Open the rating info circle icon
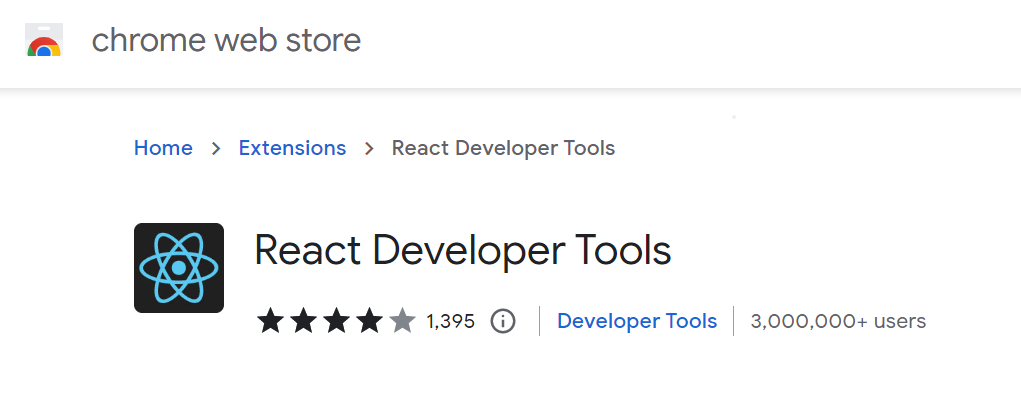Viewport: 1021px width, 393px height. (x=503, y=321)
